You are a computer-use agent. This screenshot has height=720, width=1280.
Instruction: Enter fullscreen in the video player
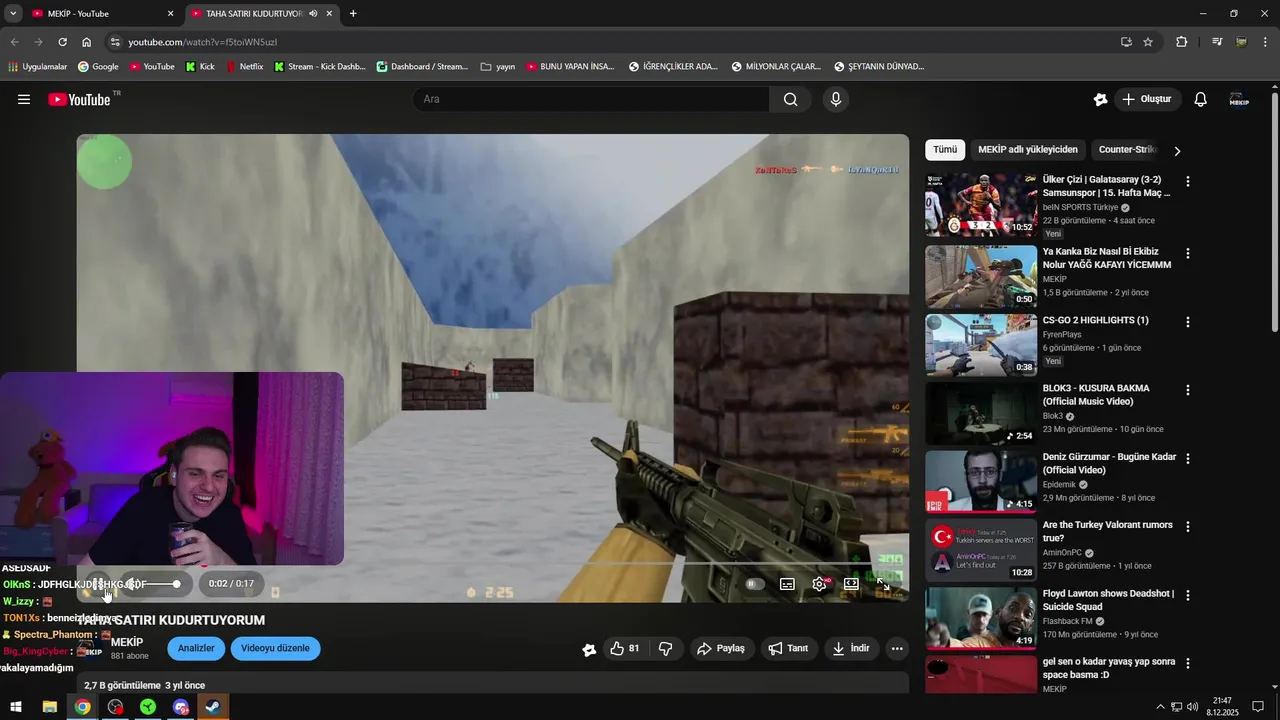883,584
